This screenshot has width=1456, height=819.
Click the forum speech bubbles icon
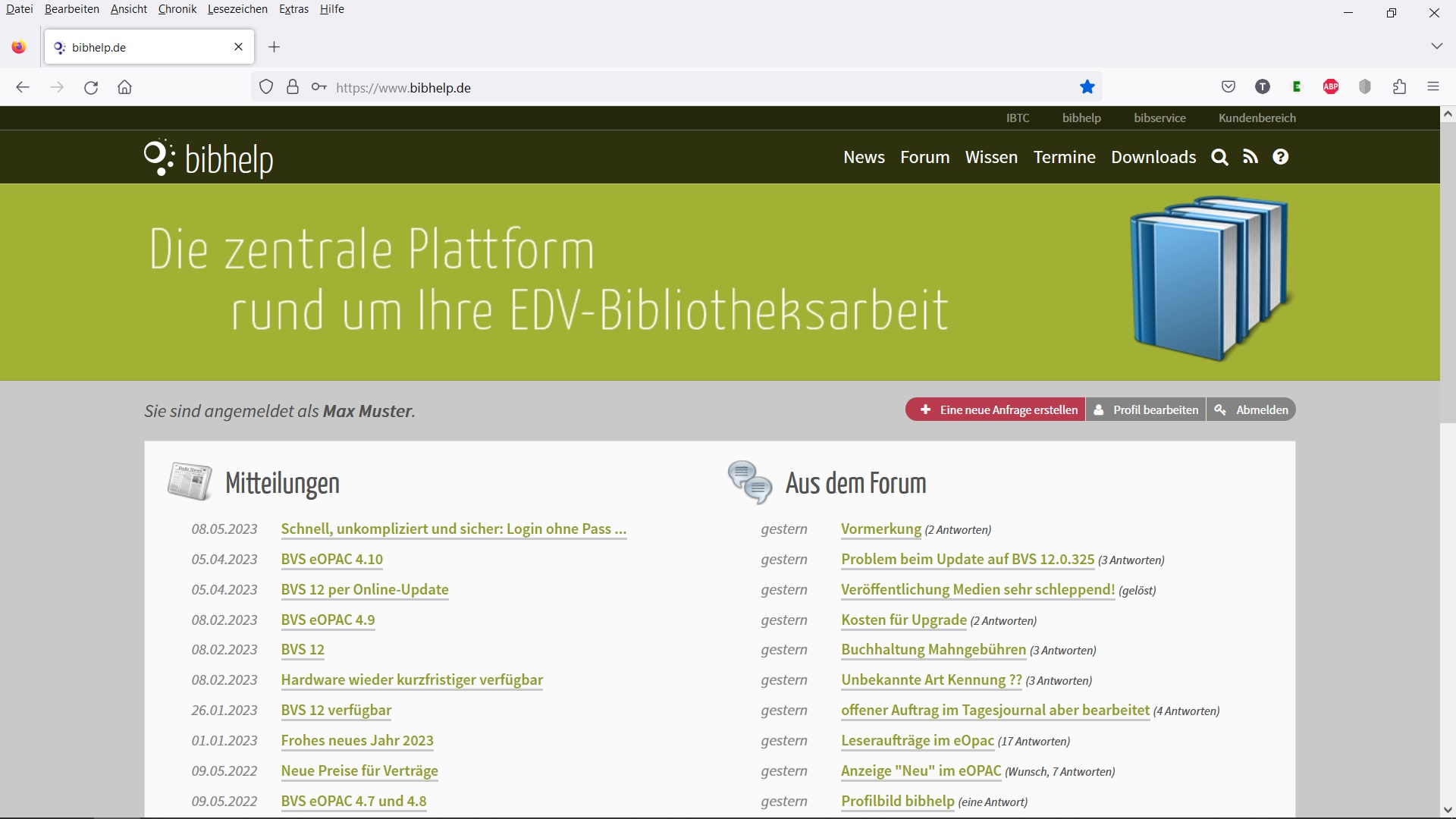point(750,482)
